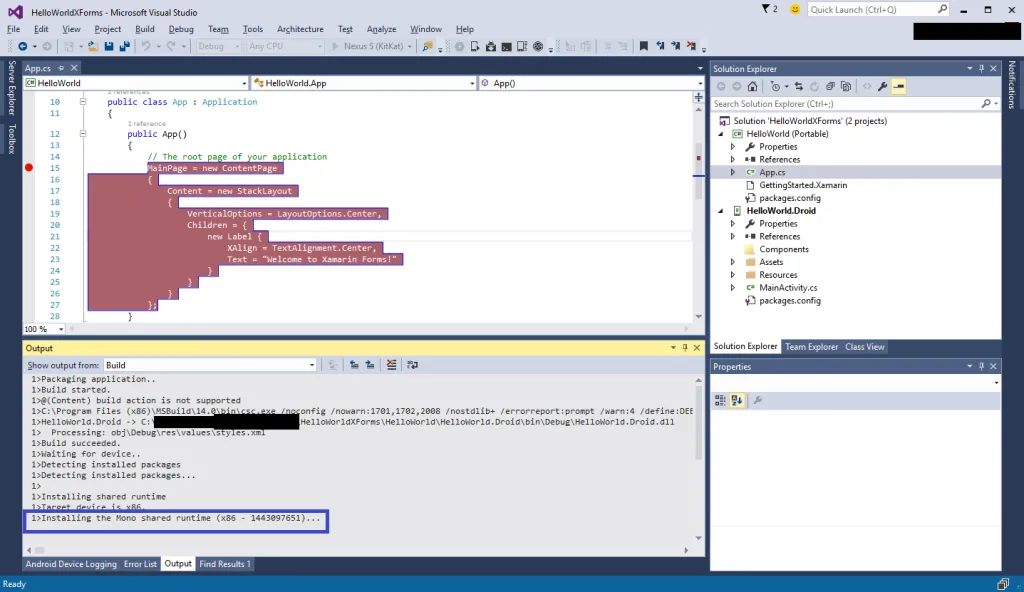1024x592 pixels.
Task: Toggle auto-hide pin on Solution Explorer
Action: 982,69
